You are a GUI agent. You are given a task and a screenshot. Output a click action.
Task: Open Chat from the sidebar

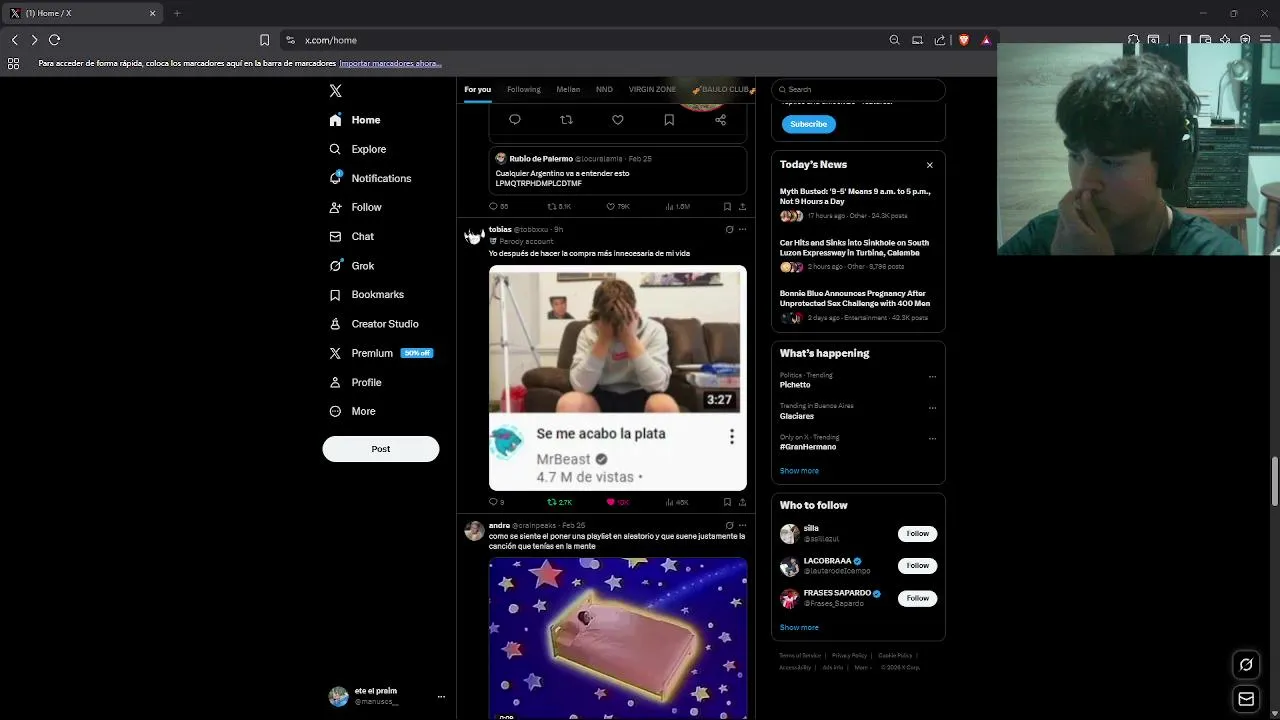[x=351, y=237]
